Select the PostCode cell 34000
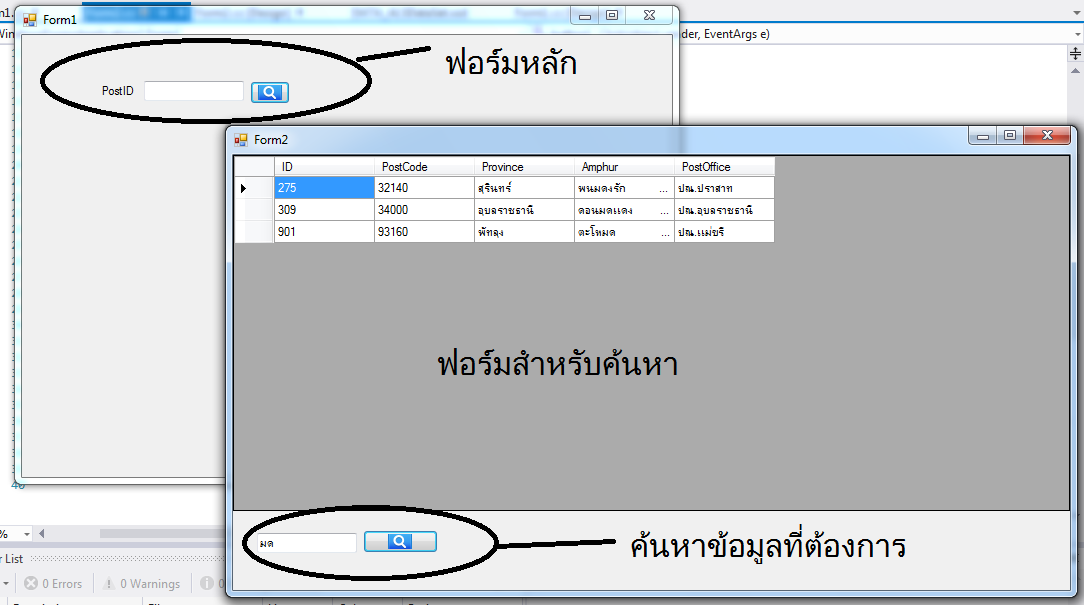This screenshot has width=1084, height=605. point(424,210)
